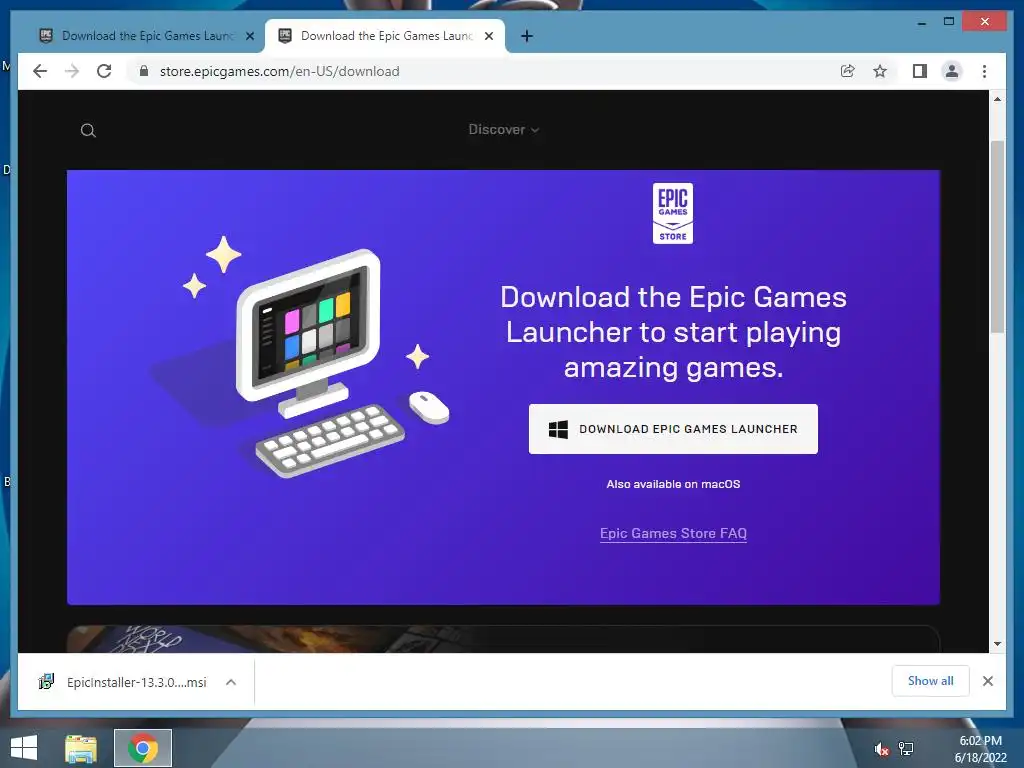Close the downloads bar

coord(988,681)
